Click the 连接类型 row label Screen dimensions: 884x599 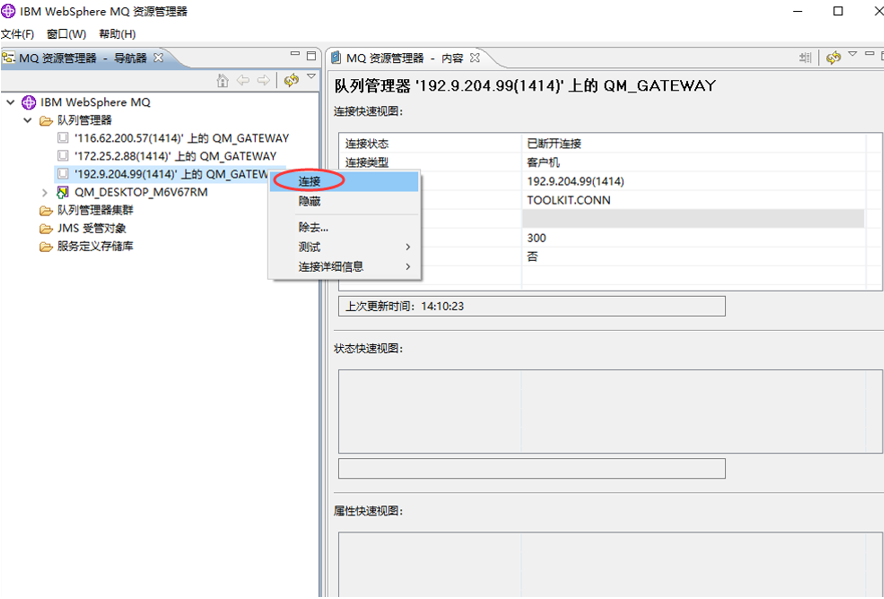[367, 162]
